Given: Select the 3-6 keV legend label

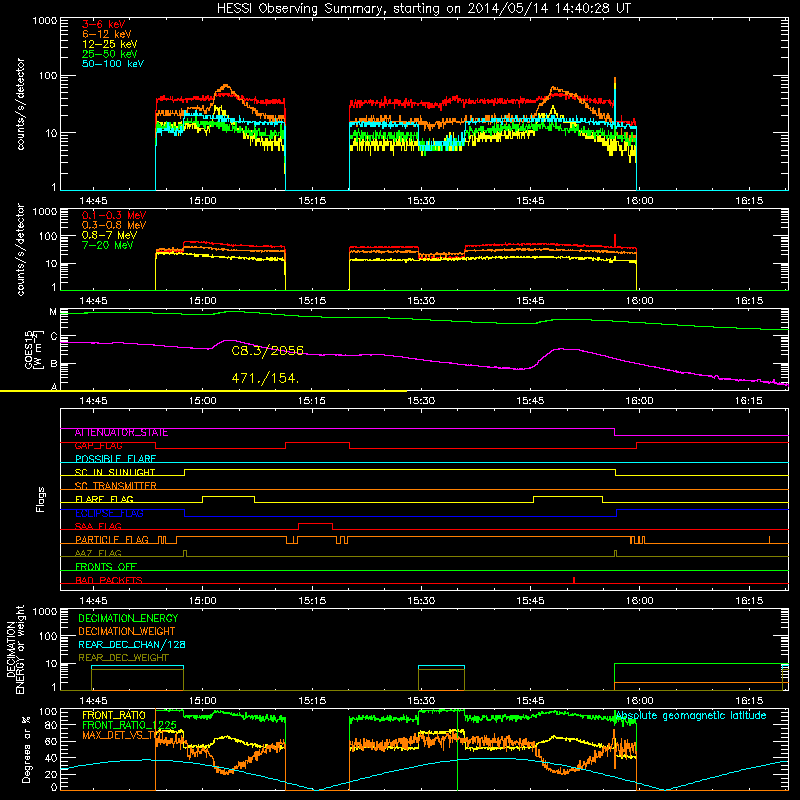Looking at the screenshot, I should point(104,24).
